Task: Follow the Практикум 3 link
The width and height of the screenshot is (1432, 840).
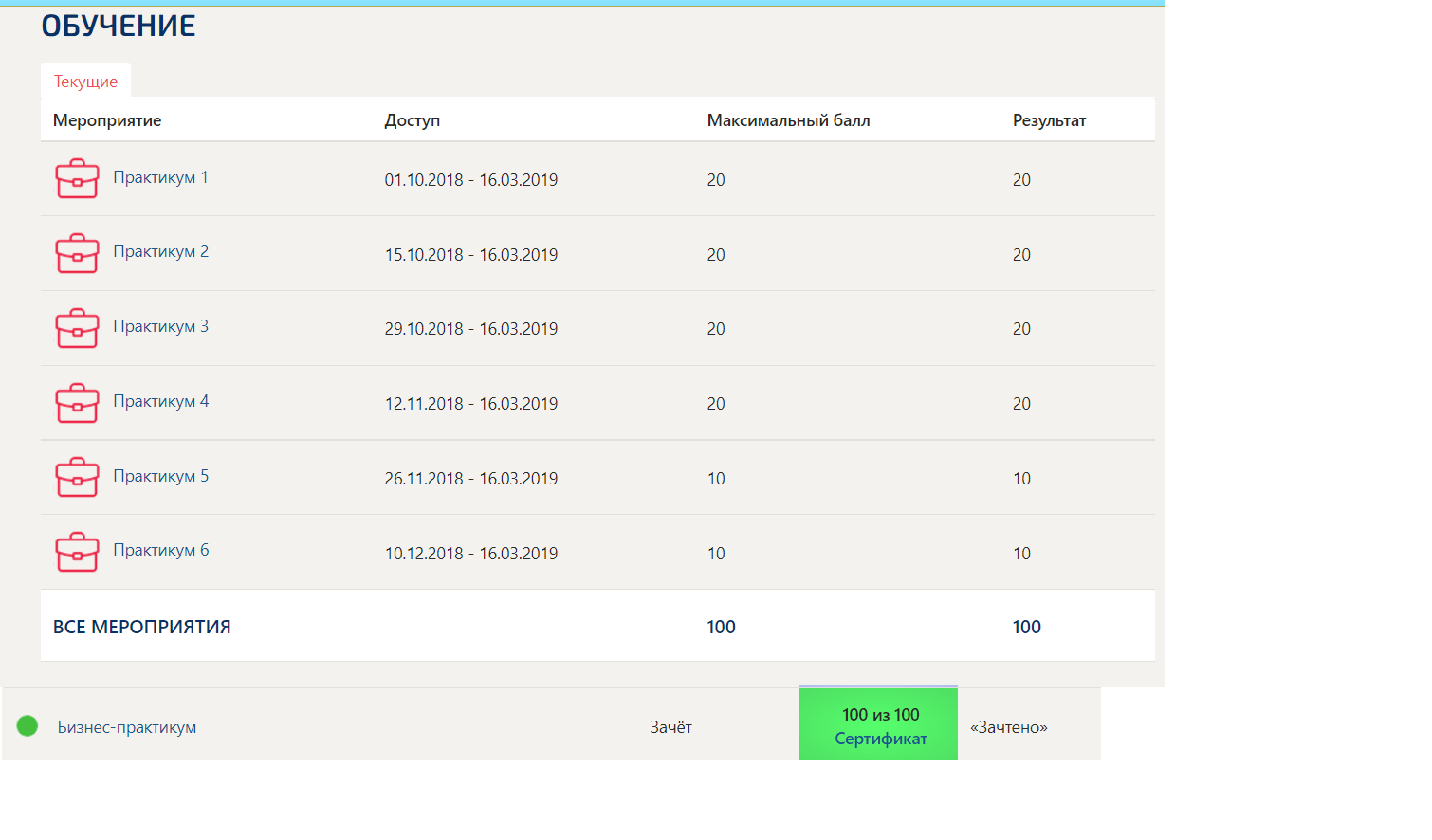Action: point(160,326)
